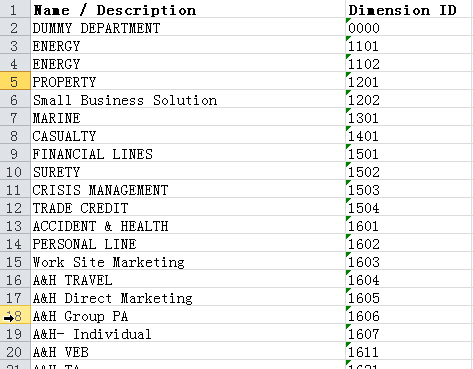Select the MARINE cell
The height and width of the screenshot is (369, 473).
tap(188, 118)
